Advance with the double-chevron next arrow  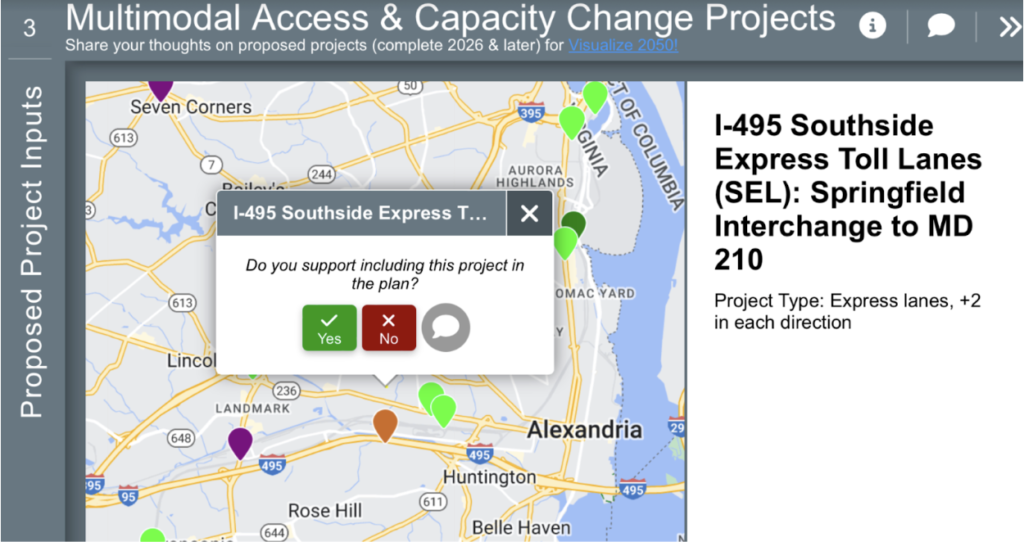click(1010, 27)
